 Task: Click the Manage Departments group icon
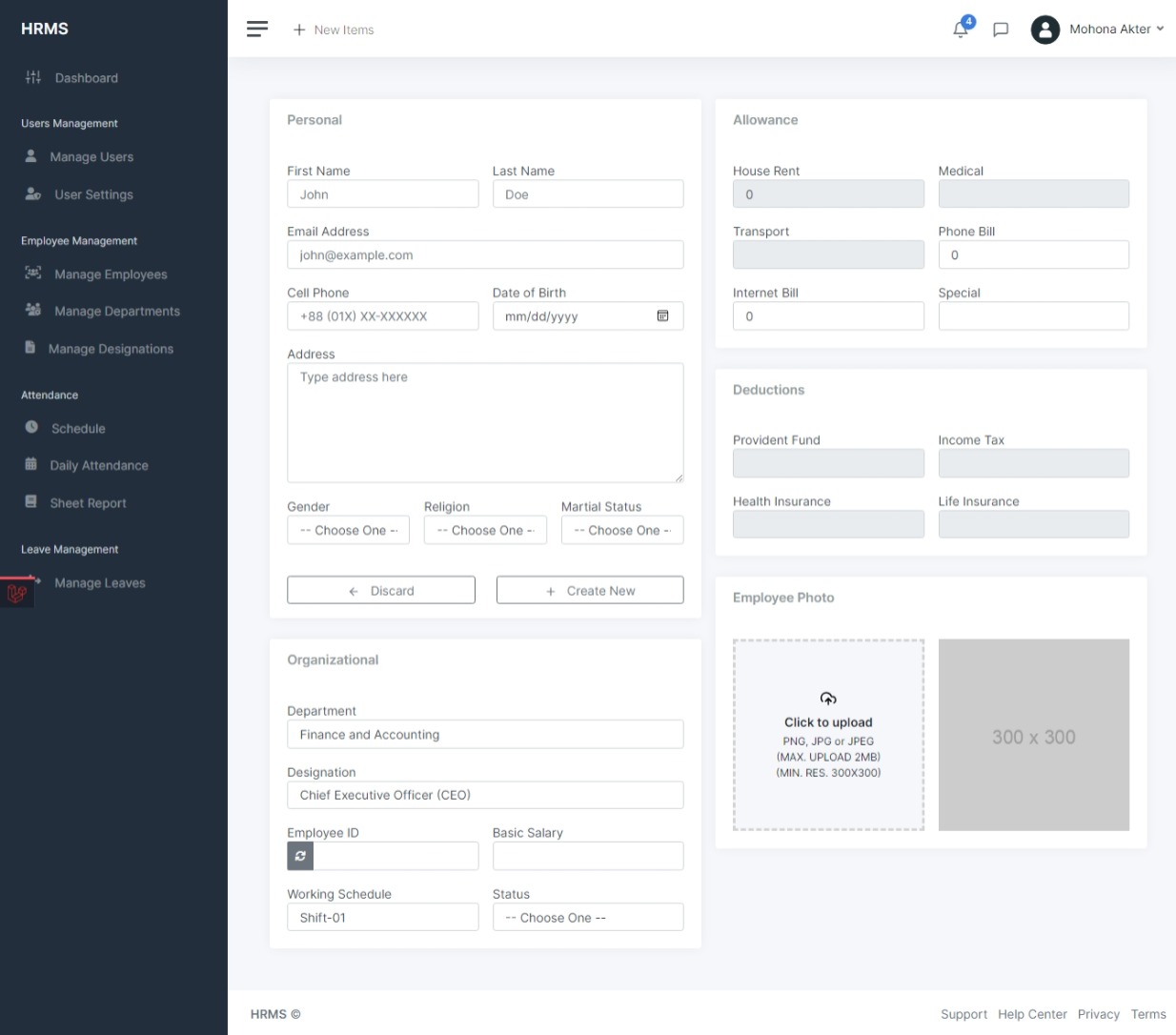pyautogui.click(x=32, y=310)
